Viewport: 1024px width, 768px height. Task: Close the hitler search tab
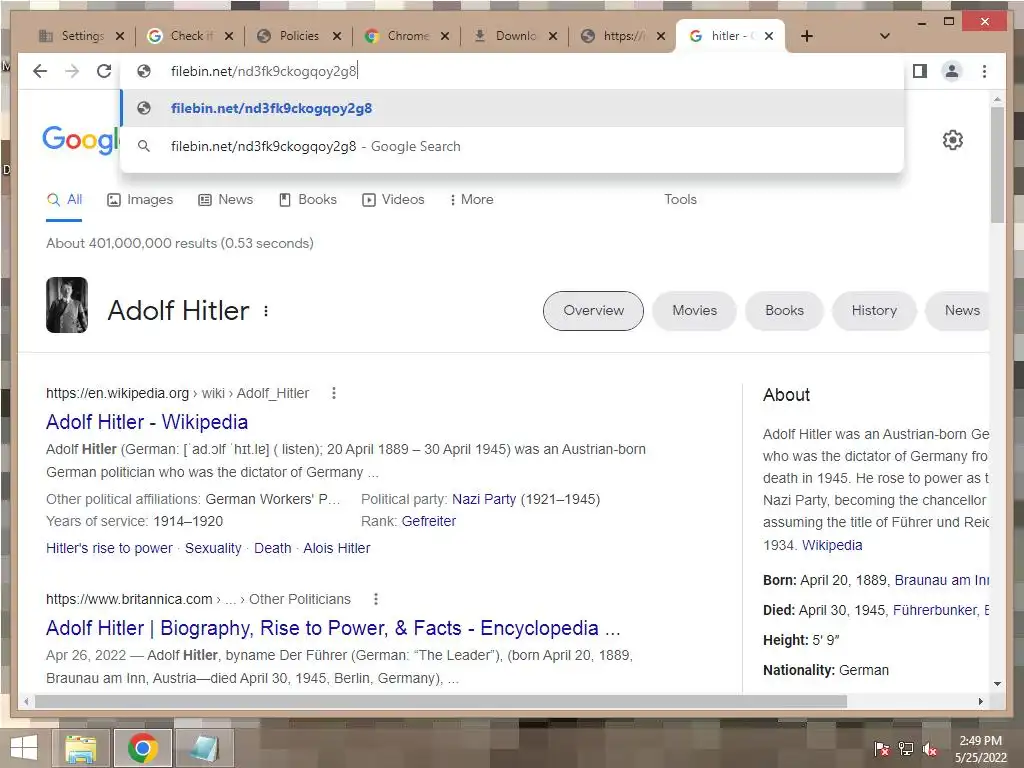(769, 36)
